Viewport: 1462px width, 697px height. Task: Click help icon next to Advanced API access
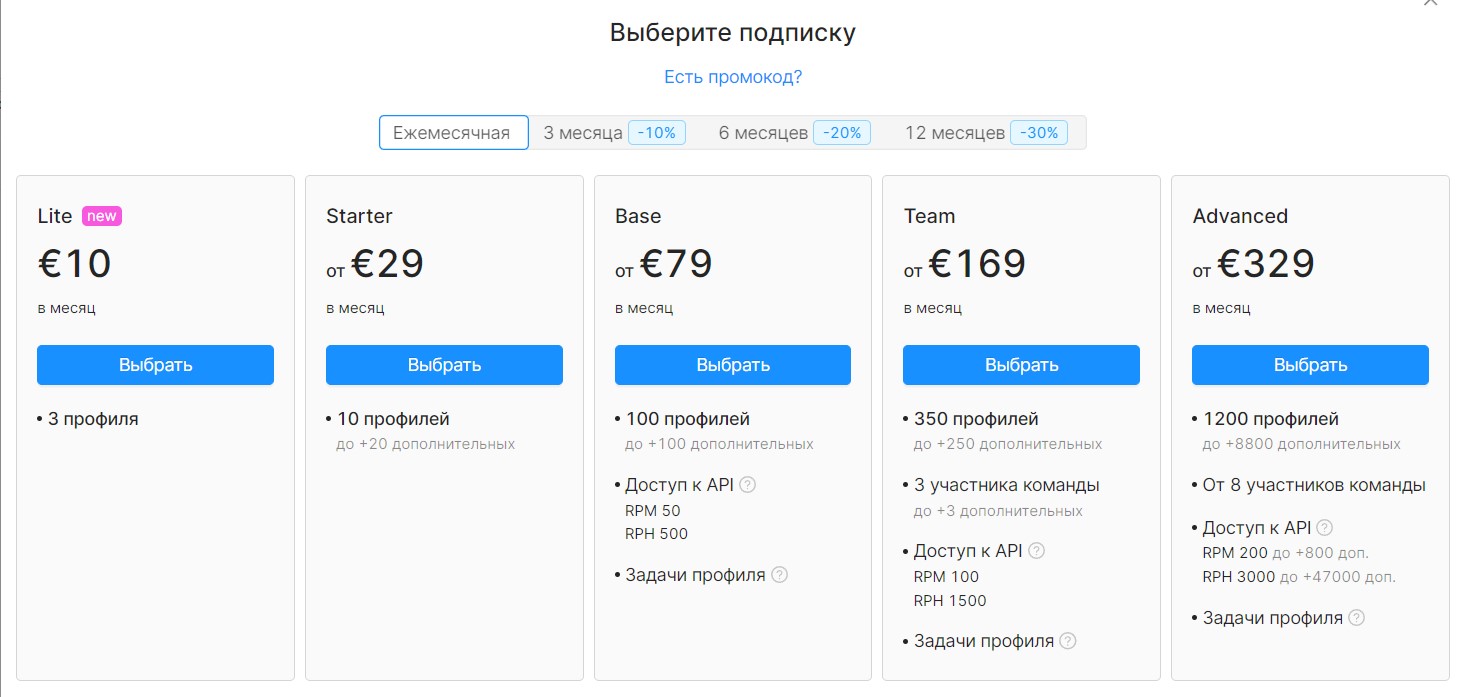[x=1325, y=528]
